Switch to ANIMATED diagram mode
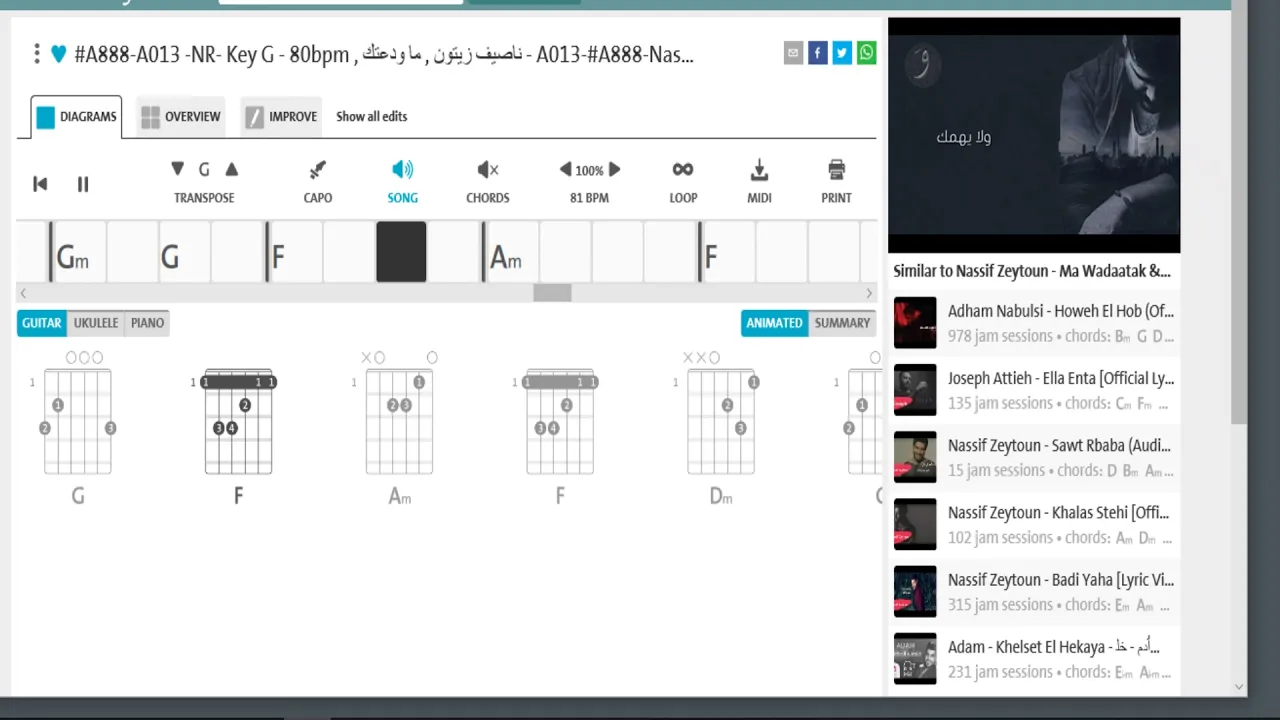Viewport: 1280px width, 720px height. [x=774, y=323]
